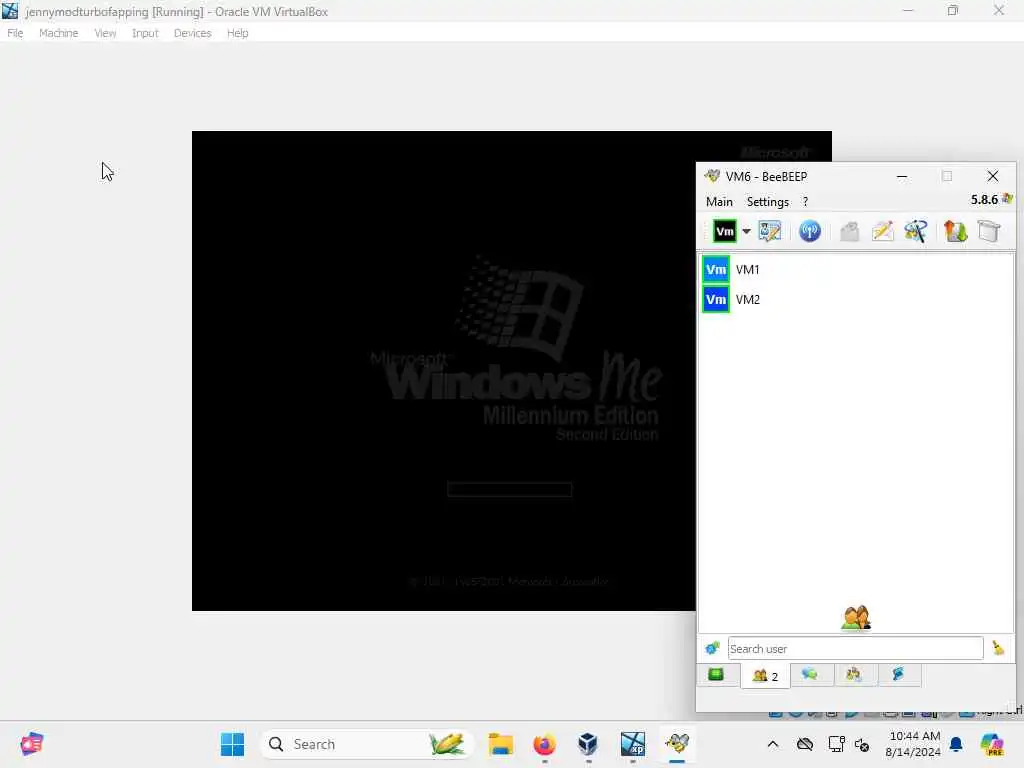Switch to the chat bubbles tab
This screenshot has width=1024, height=768.
[810, 675]
